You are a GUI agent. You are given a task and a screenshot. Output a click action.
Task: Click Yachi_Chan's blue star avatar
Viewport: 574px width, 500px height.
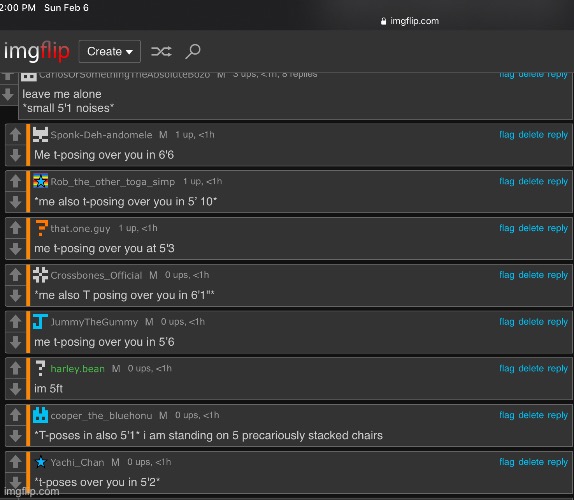click(x=41, y=462)
